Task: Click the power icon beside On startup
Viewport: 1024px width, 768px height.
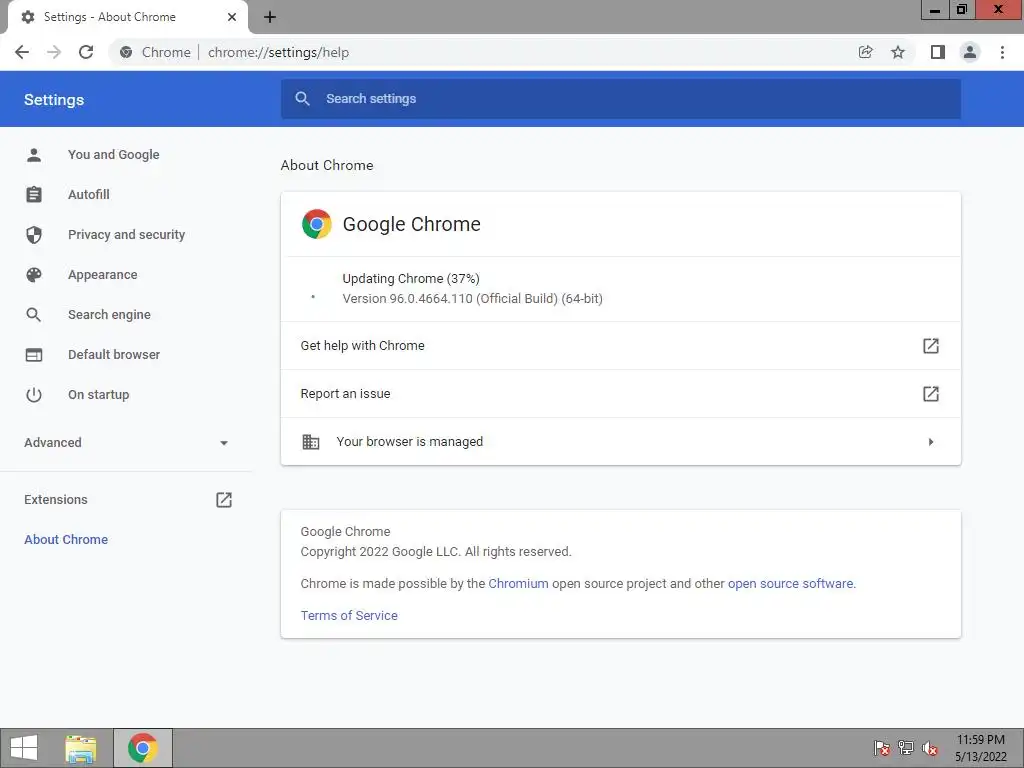Action: 34,394
